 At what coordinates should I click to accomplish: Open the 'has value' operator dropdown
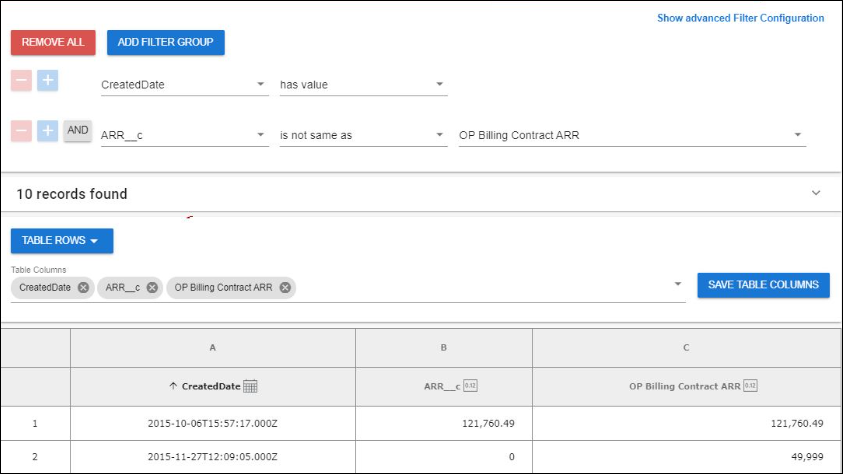363,84
